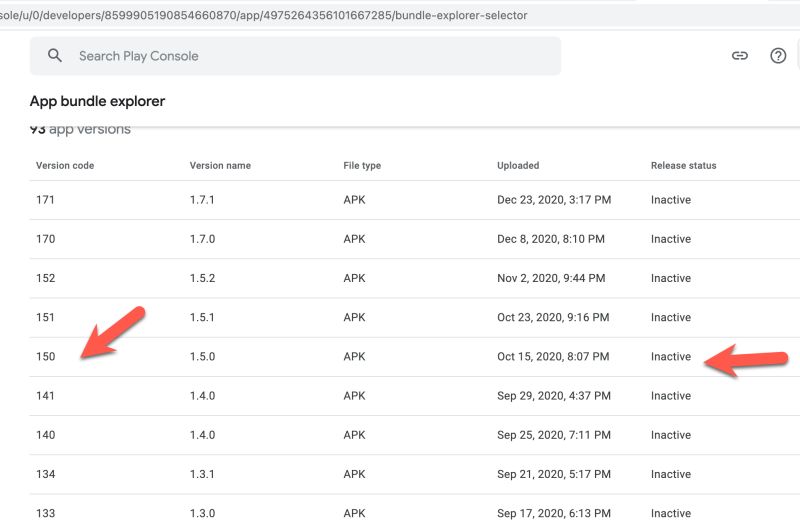Select version name 1.3.1
This screenshot has width=800, height=524.
202,475
